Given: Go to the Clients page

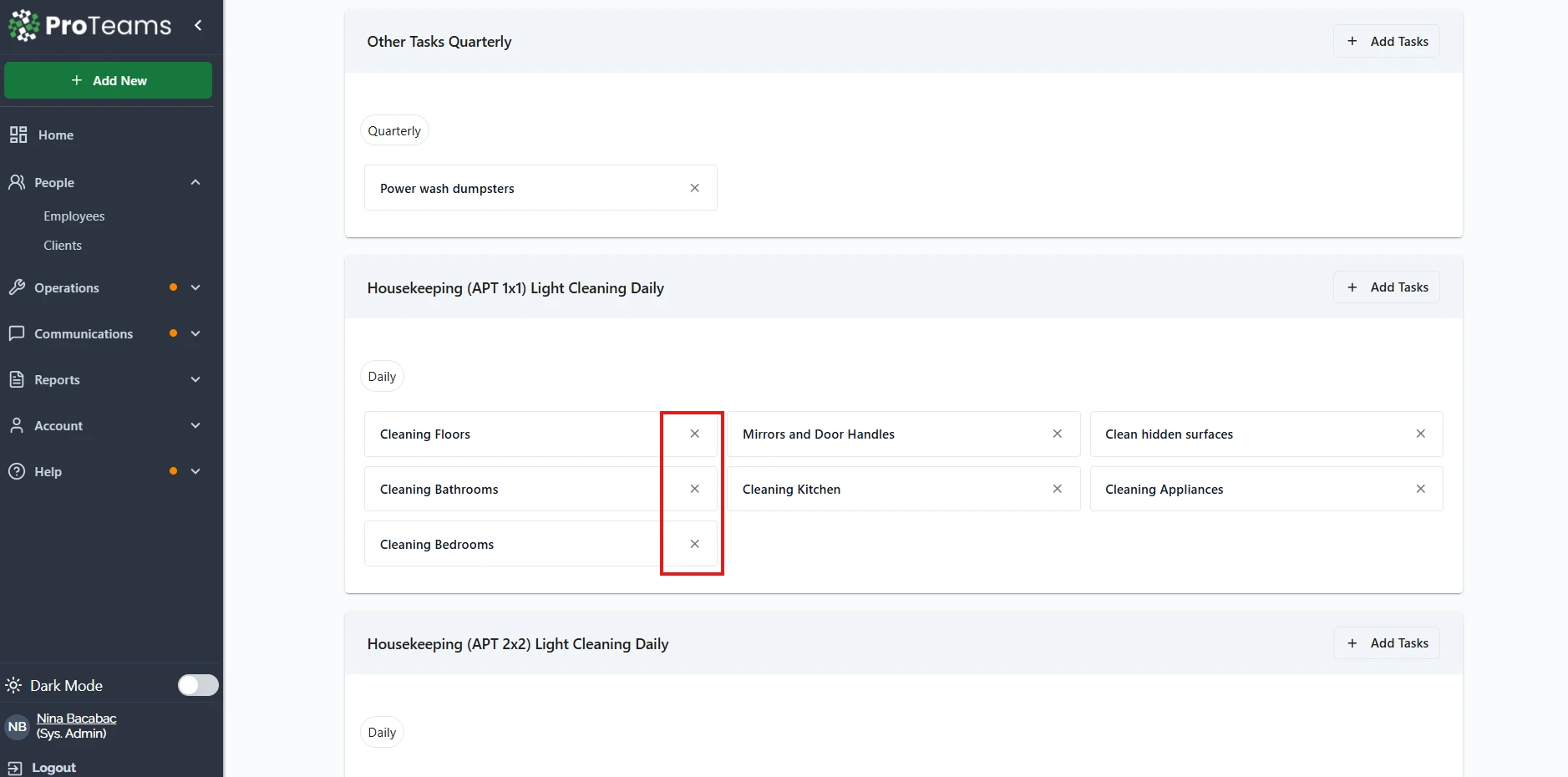Looking at the screenshot, I should [63, 246].
